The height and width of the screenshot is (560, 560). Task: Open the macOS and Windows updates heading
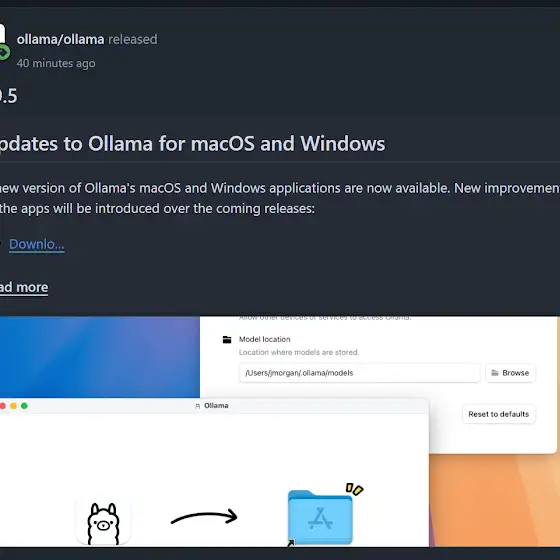pos(192,144)
